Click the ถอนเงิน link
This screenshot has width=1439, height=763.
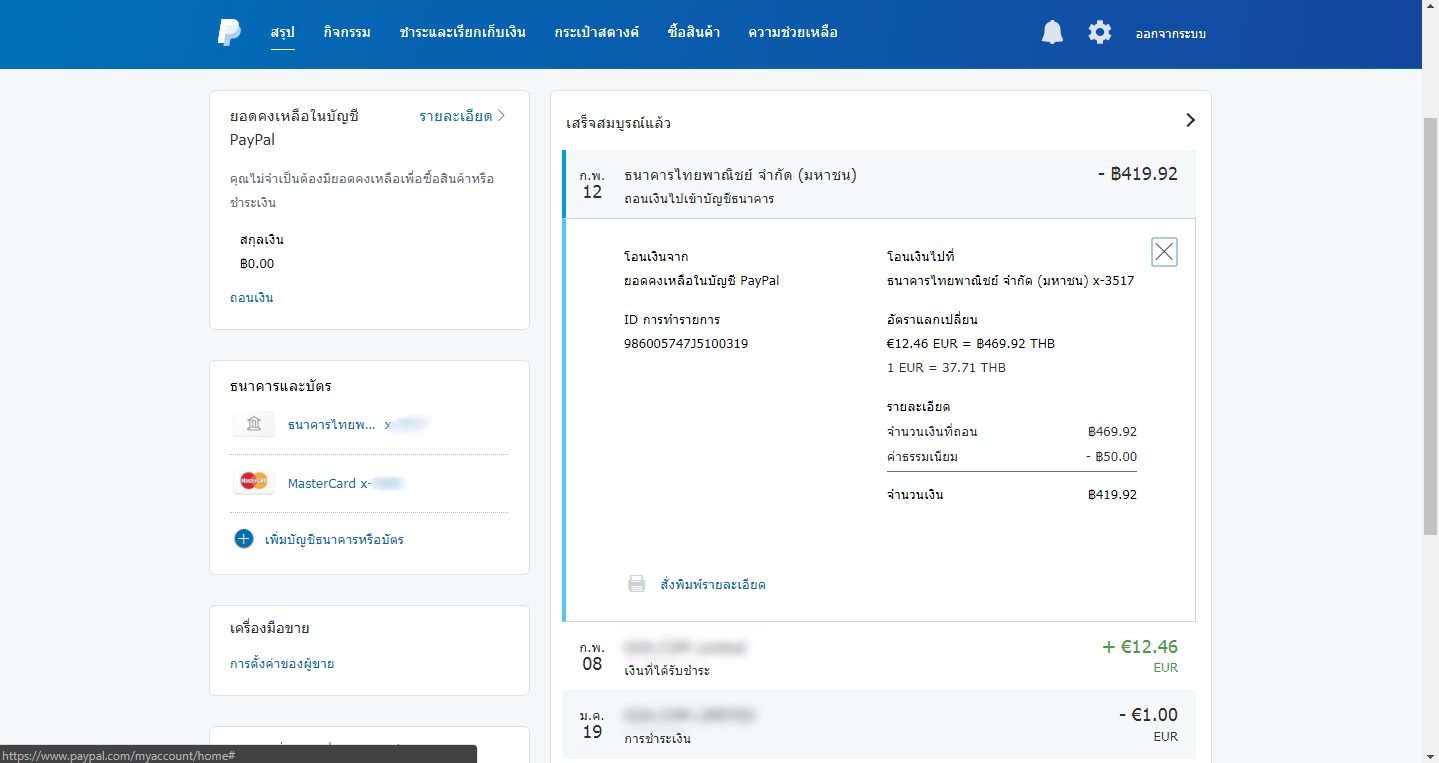click(x=251, y=297)
